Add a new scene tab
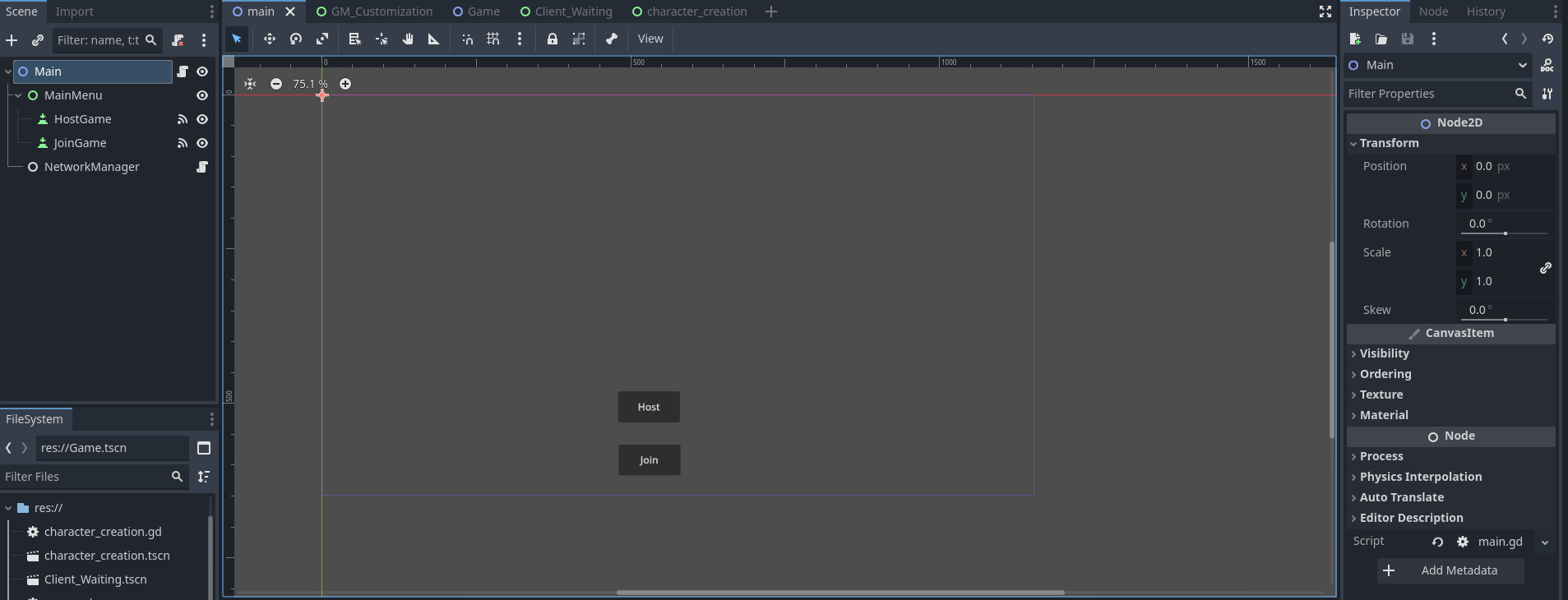 [770, 12]
